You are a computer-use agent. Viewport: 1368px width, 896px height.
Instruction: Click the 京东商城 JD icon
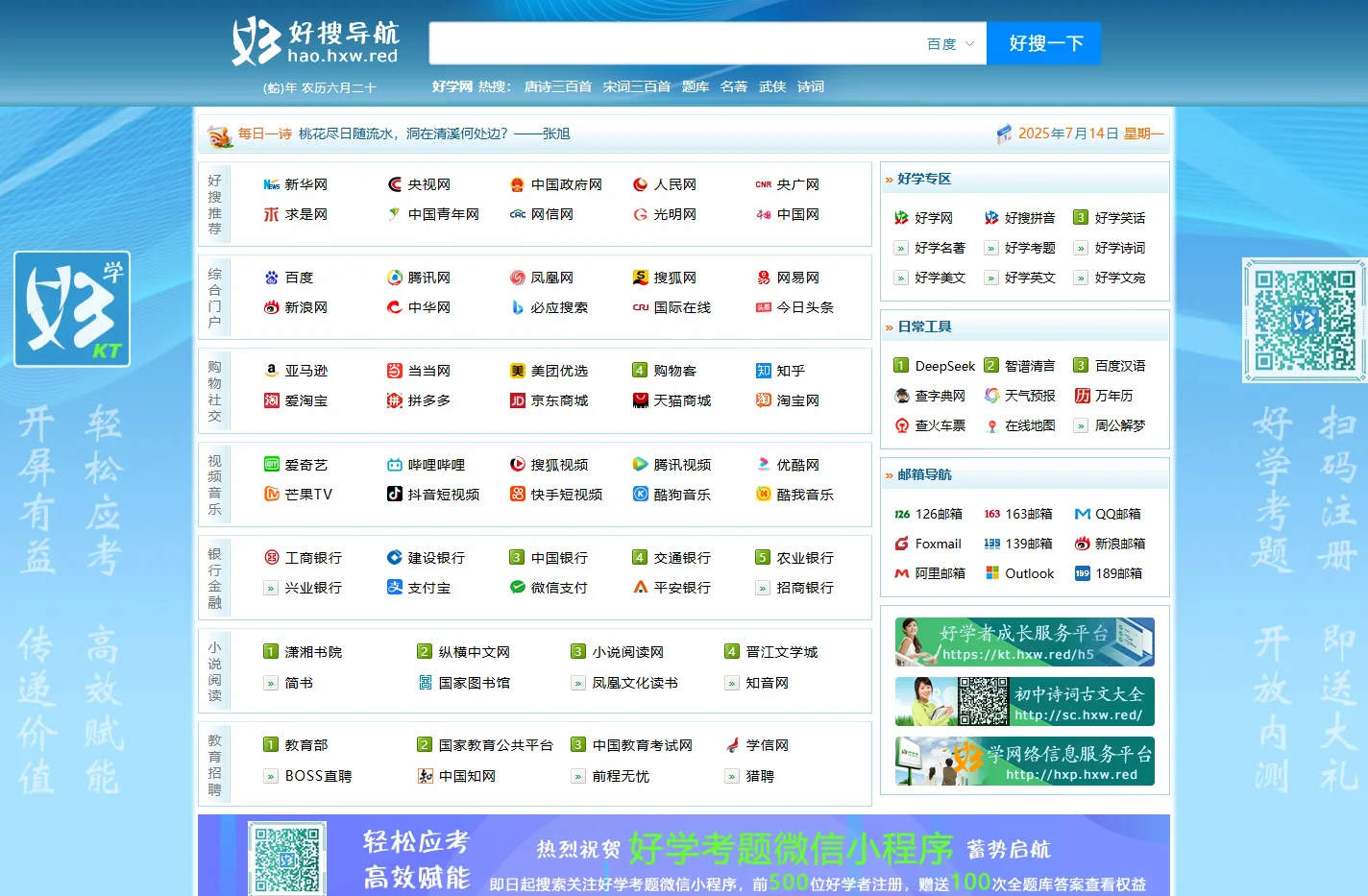518,400
